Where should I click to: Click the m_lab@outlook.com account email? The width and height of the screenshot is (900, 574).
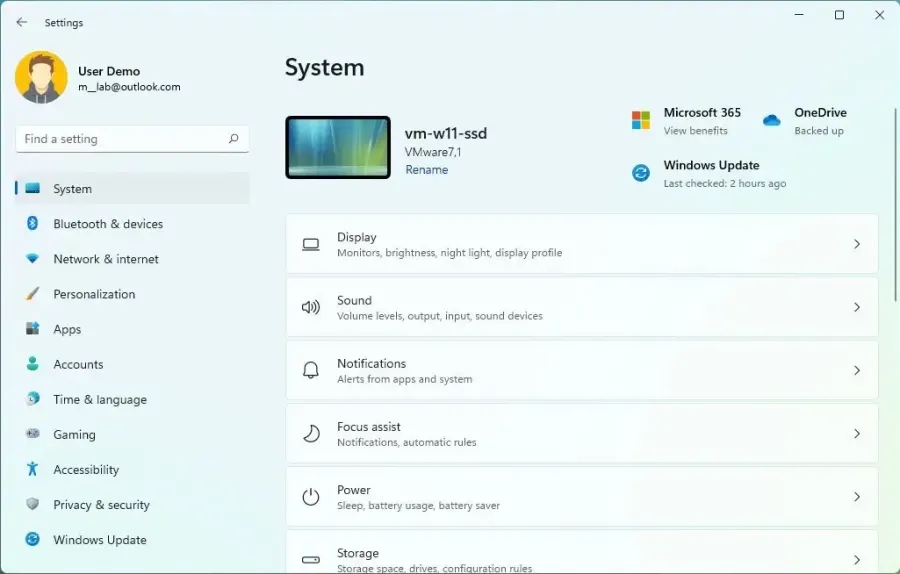point(129,87)
